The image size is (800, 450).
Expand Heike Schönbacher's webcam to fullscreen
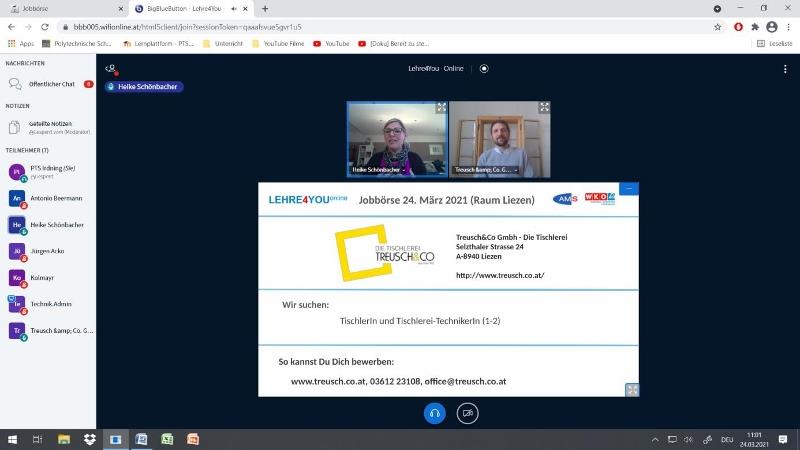pyautogui.click(x=441, y=108)
